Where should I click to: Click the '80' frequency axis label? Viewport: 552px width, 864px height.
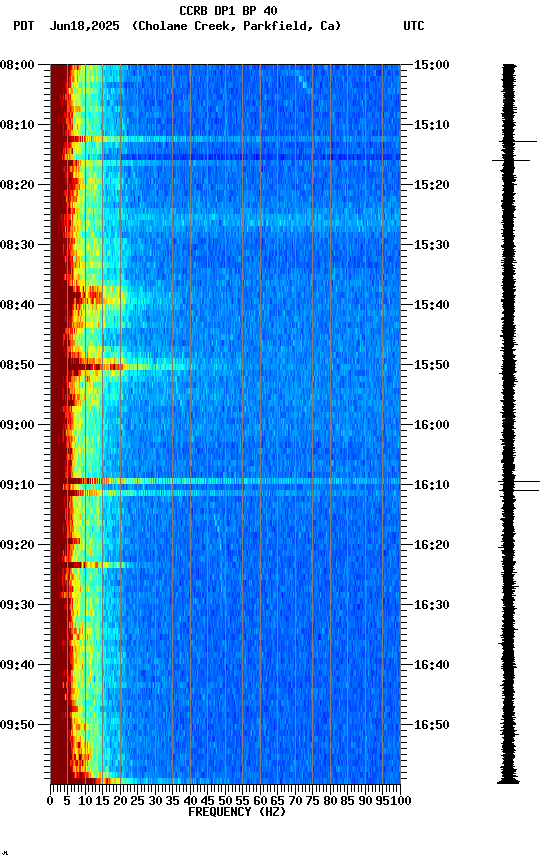[330, 801]
